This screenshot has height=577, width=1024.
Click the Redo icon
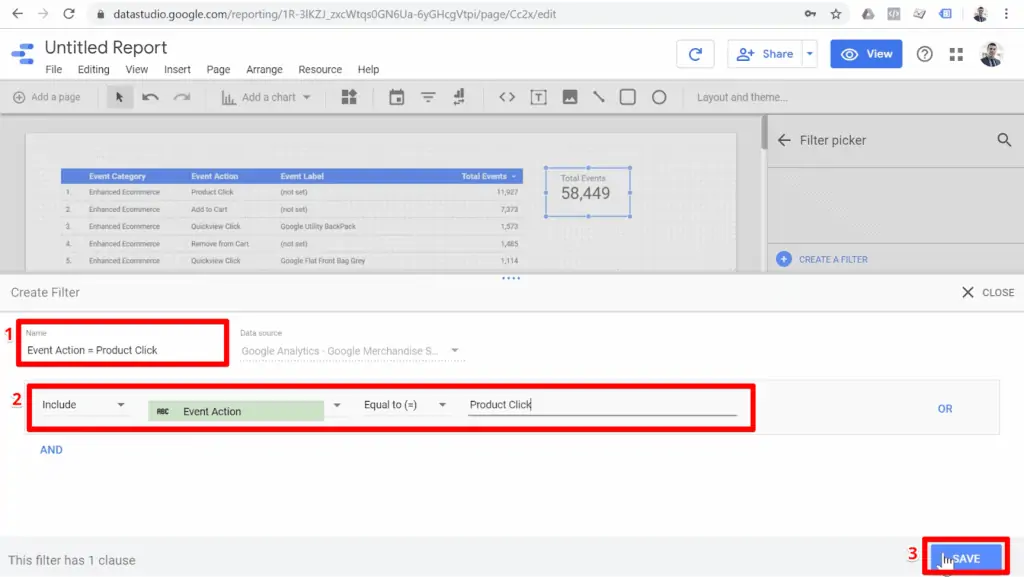click(184, 97)
